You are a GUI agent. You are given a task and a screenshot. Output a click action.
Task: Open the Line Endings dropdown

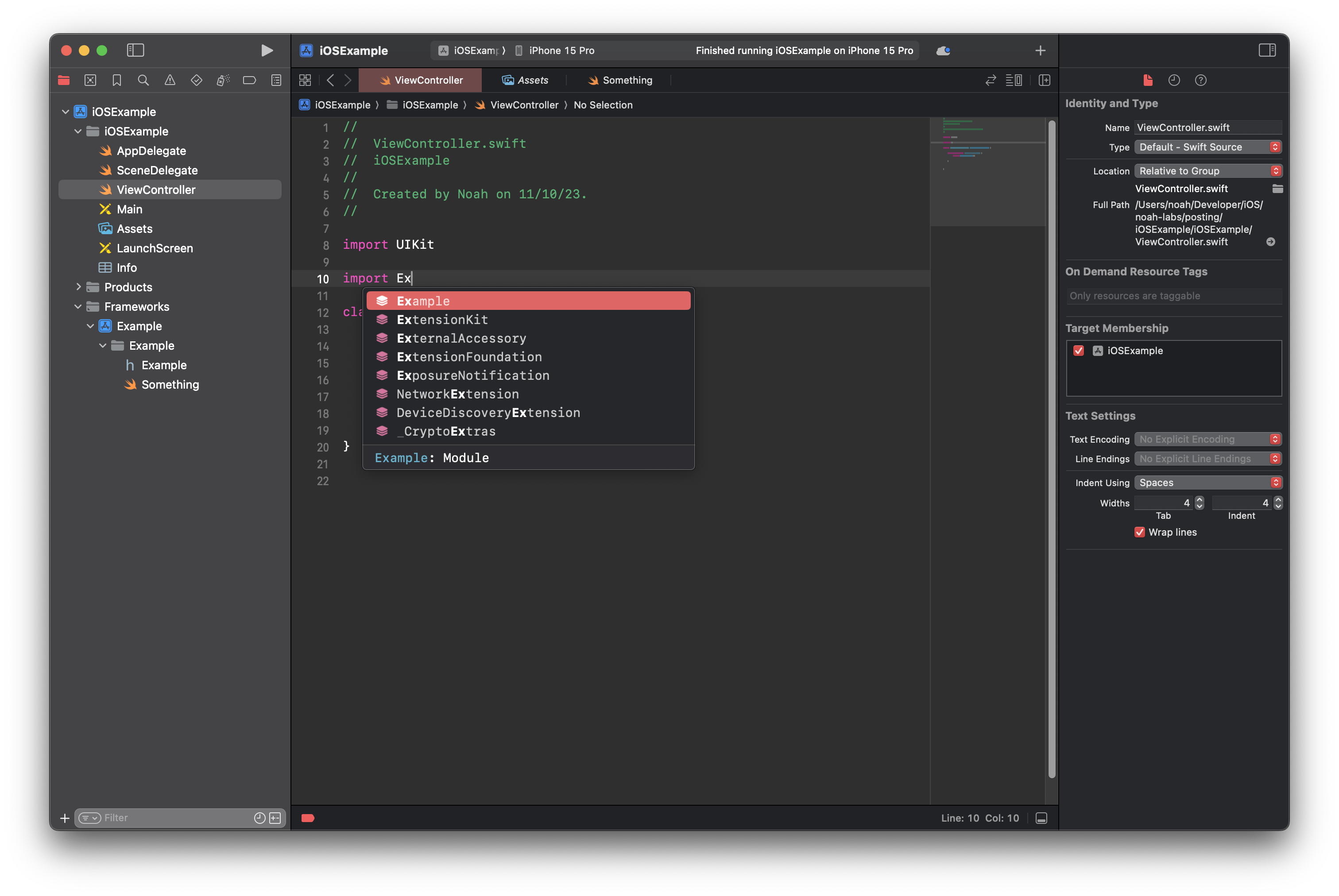pos(1207,459)
